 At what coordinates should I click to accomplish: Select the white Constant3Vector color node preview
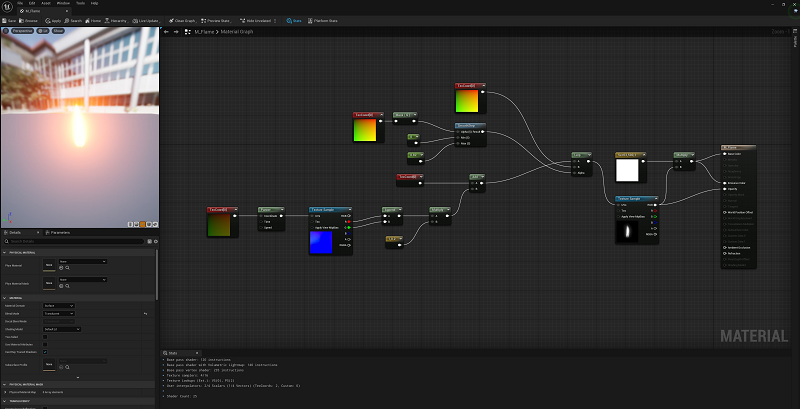point(628,170)
